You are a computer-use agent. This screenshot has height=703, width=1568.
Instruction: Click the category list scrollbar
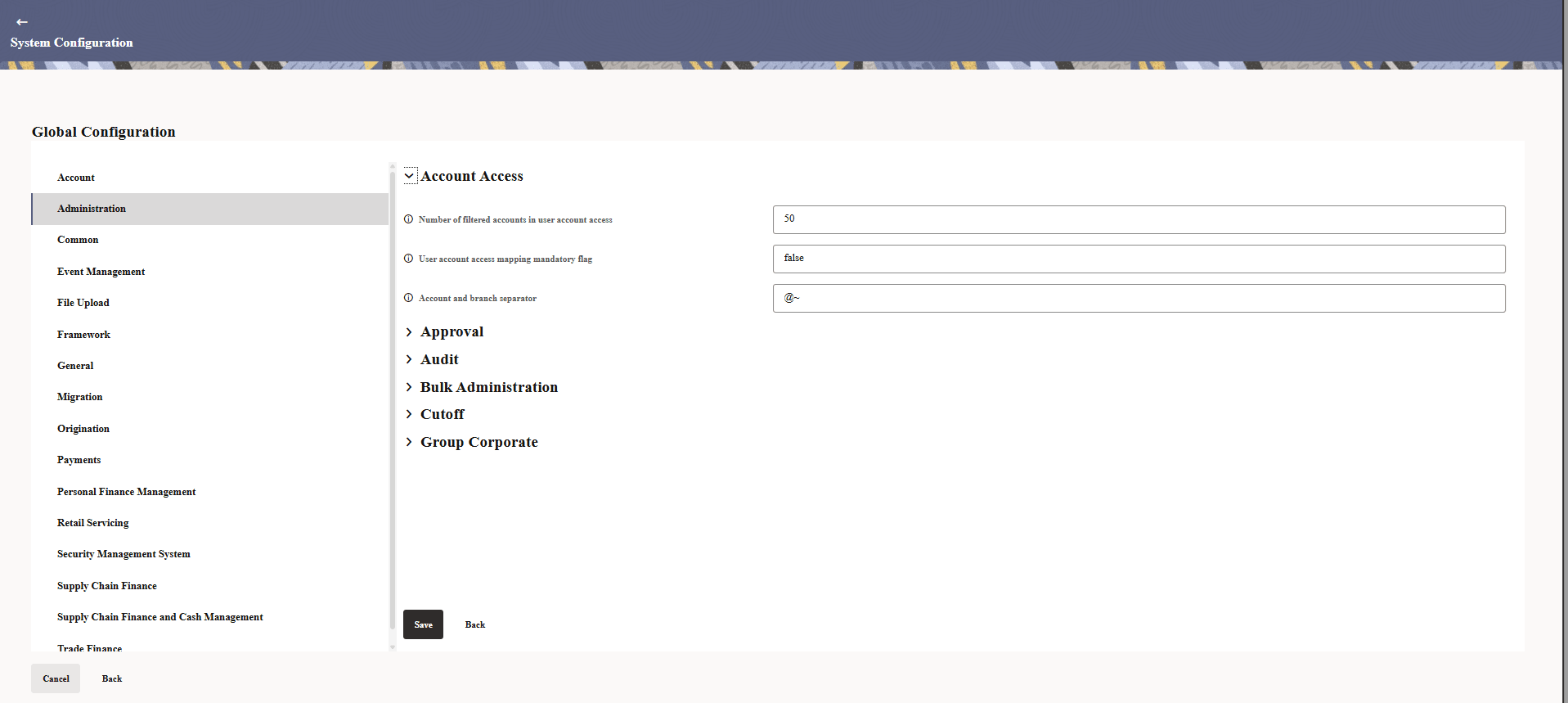(x=393, y=399)
